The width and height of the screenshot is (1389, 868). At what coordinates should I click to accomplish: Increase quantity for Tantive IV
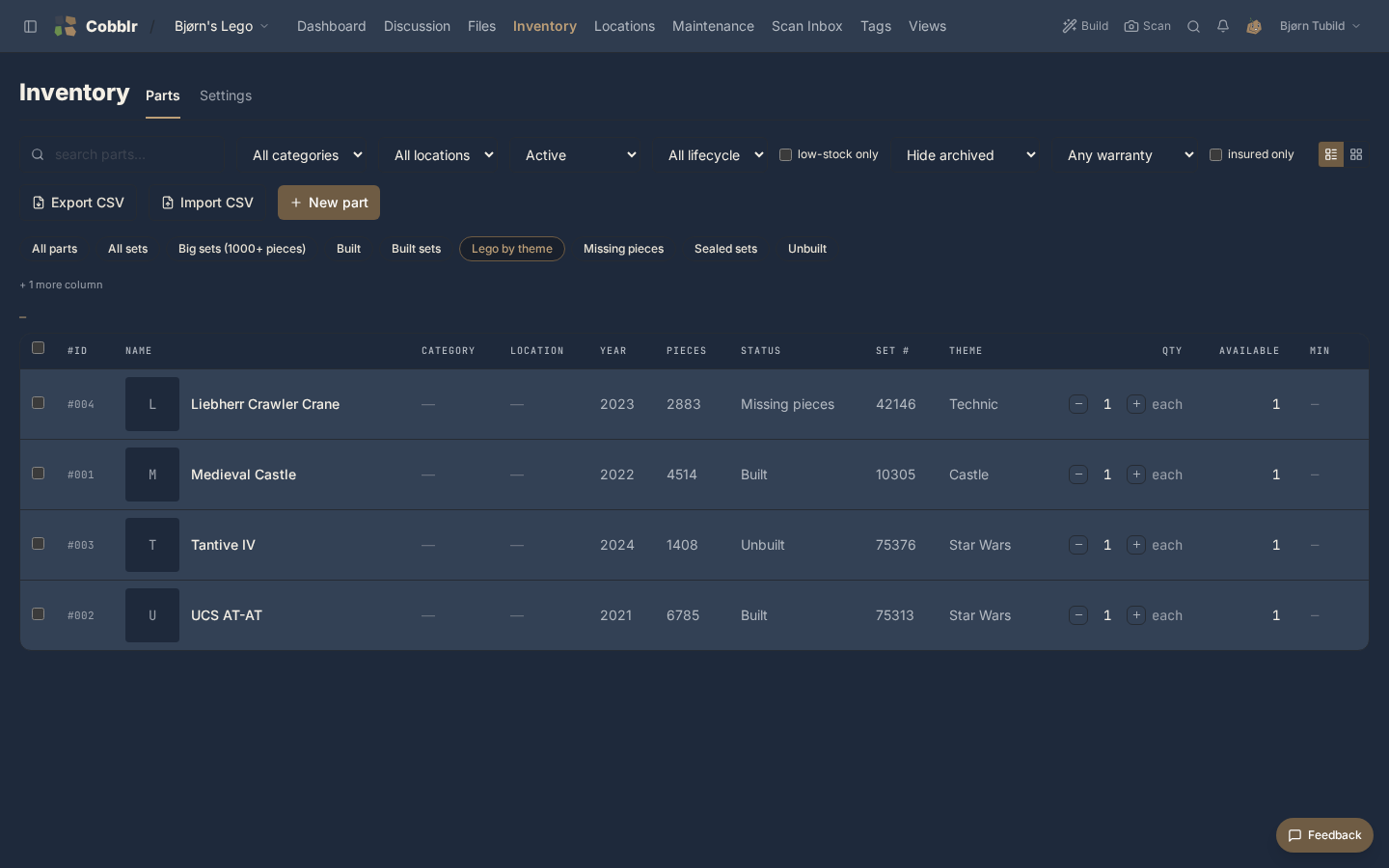coord(1136,545)
